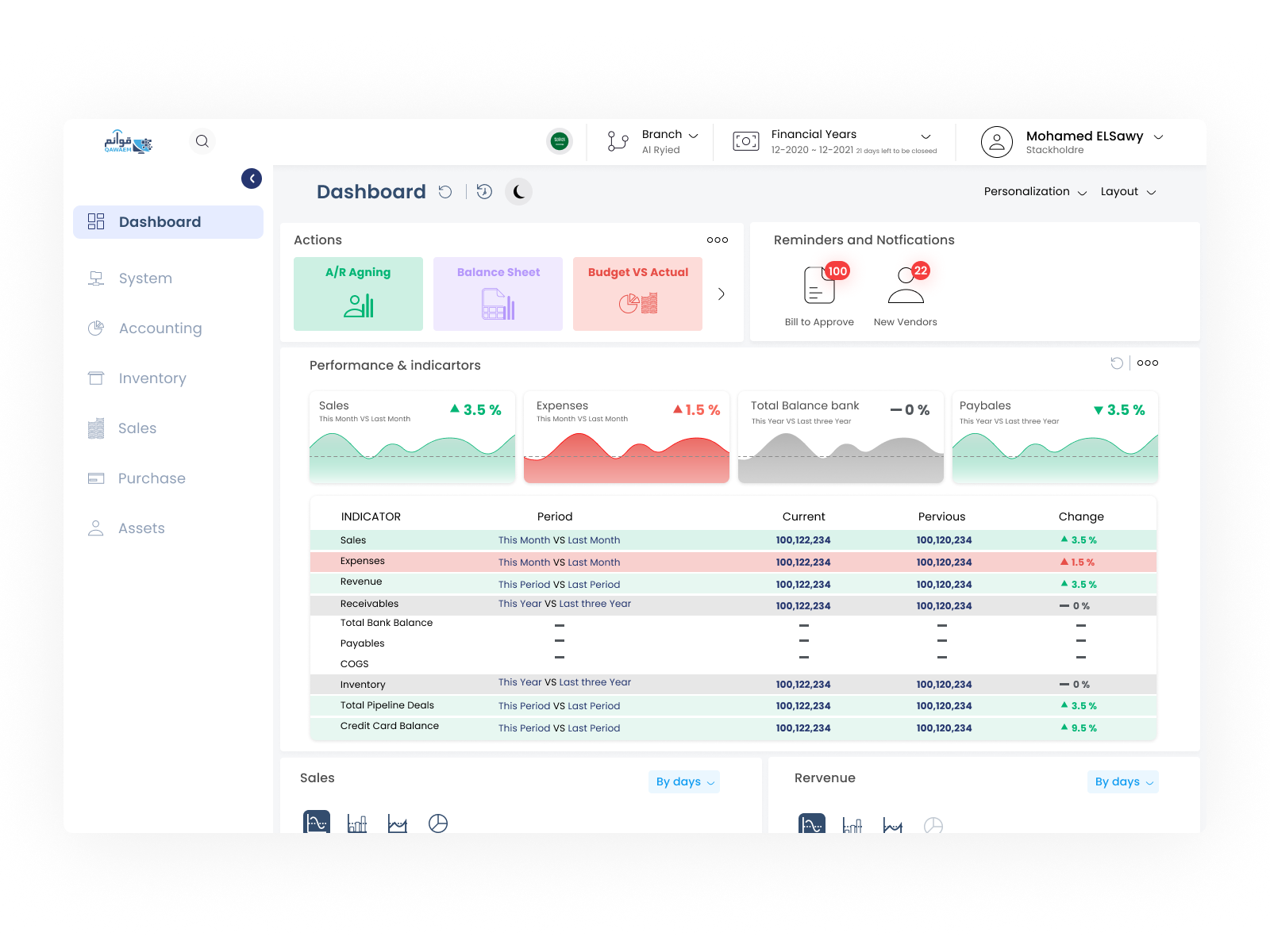This screenshot has width=1270, height=952.
Task: Select the bar chart icon under Sales
Action: click(357, 822)
